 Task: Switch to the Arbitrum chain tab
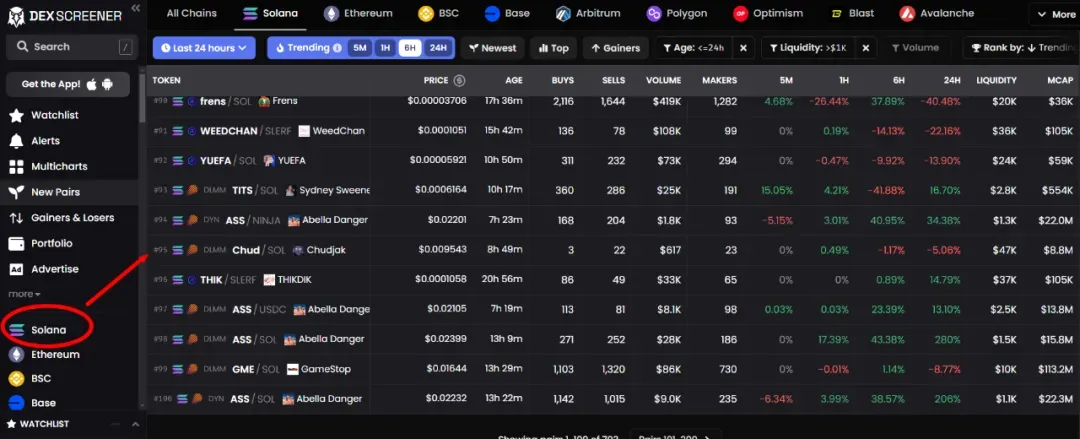click(588, 13)
